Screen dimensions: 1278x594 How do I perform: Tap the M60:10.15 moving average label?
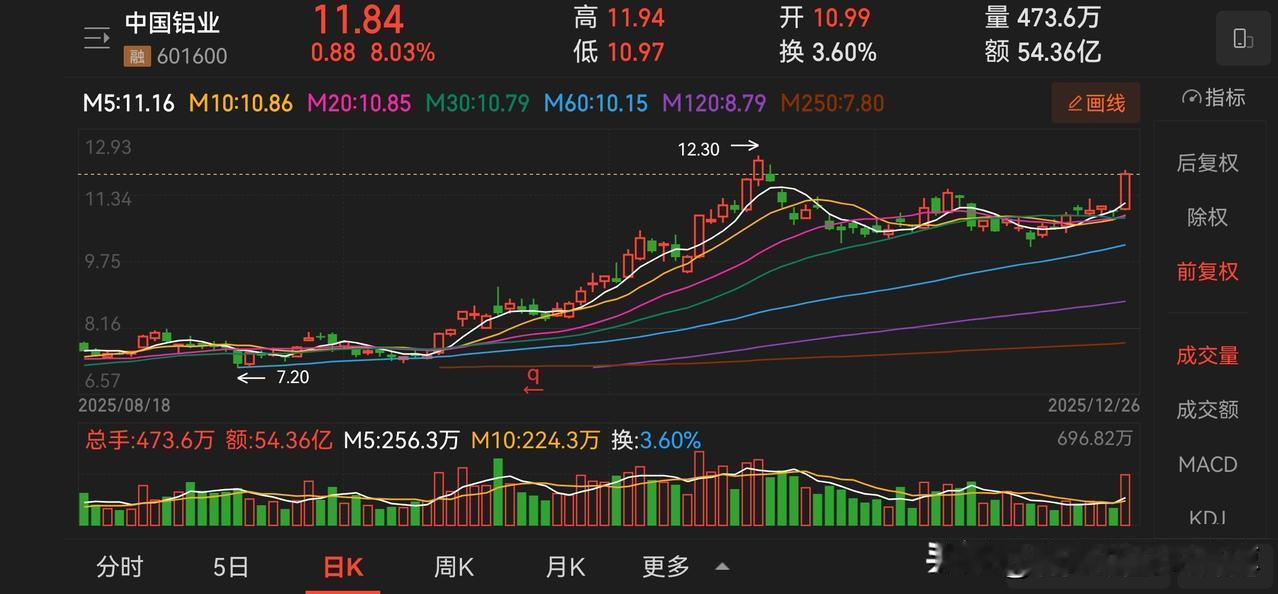click(x=596, y=102)
